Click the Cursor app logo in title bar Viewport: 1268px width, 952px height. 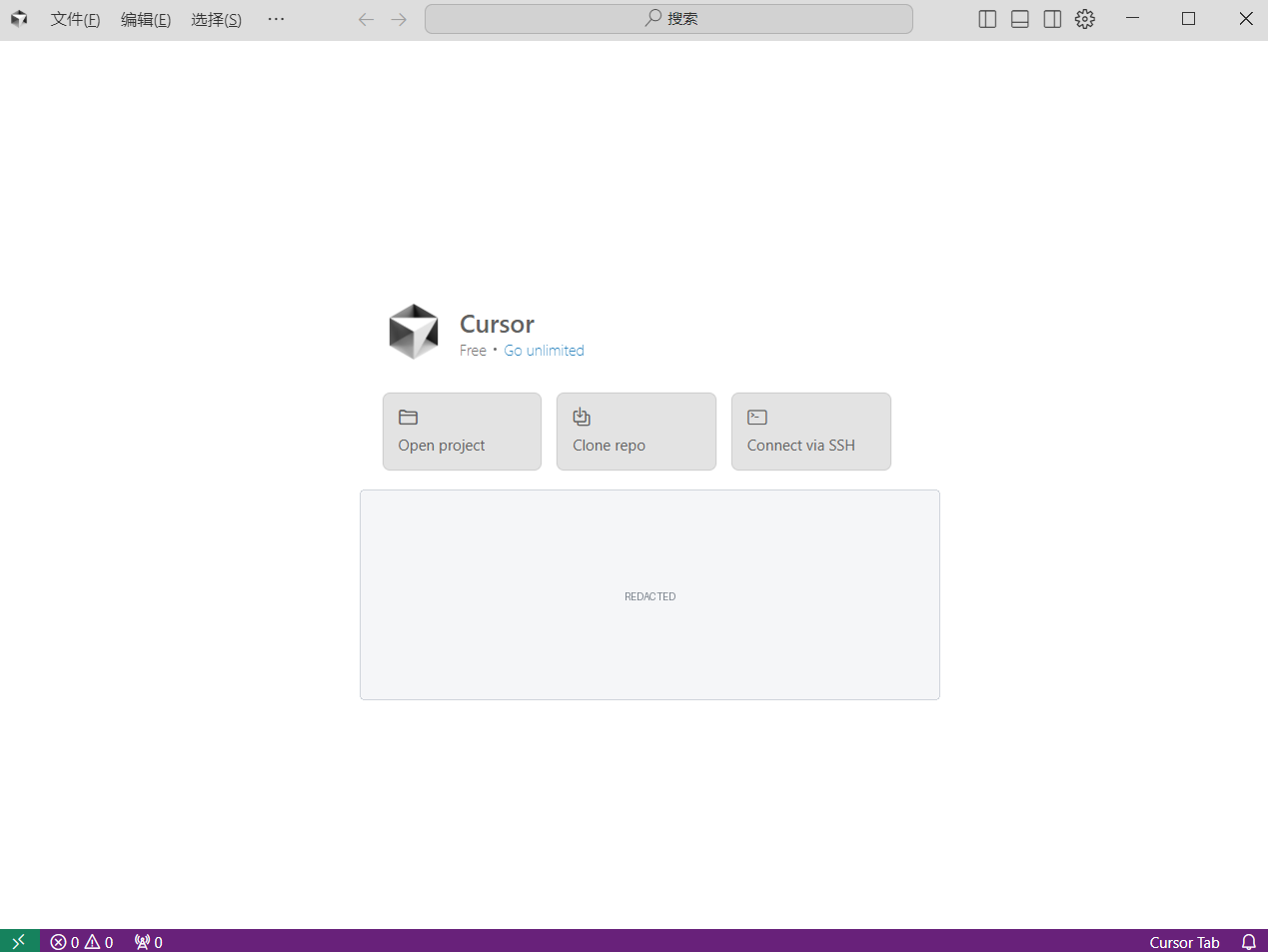coord(19,19)
